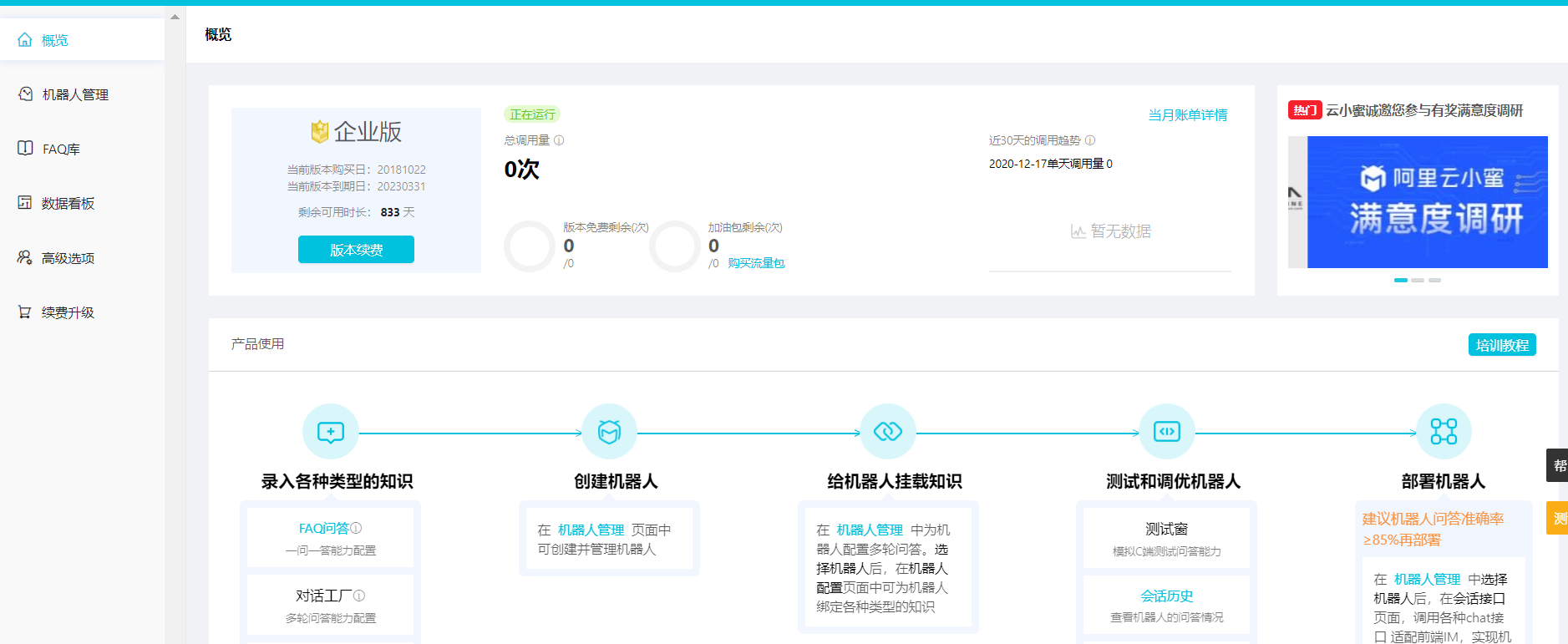
Task: Click 机器人管理 link under 给机器人挂载知识
Action: coord(870,530)
